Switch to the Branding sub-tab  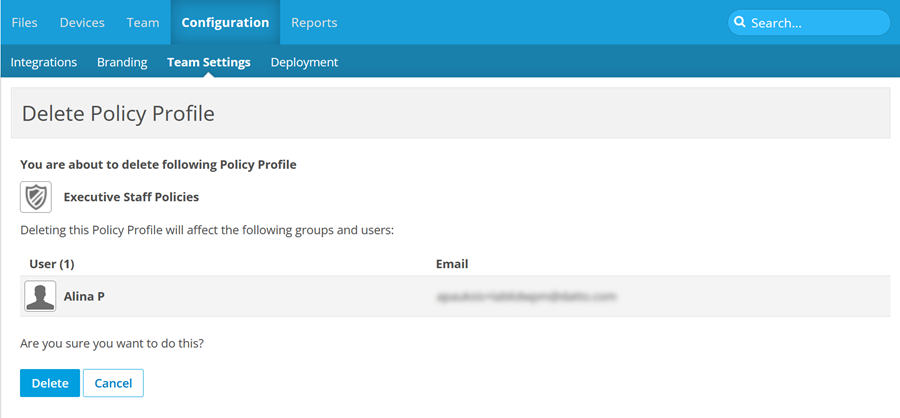tap(122, 62)
